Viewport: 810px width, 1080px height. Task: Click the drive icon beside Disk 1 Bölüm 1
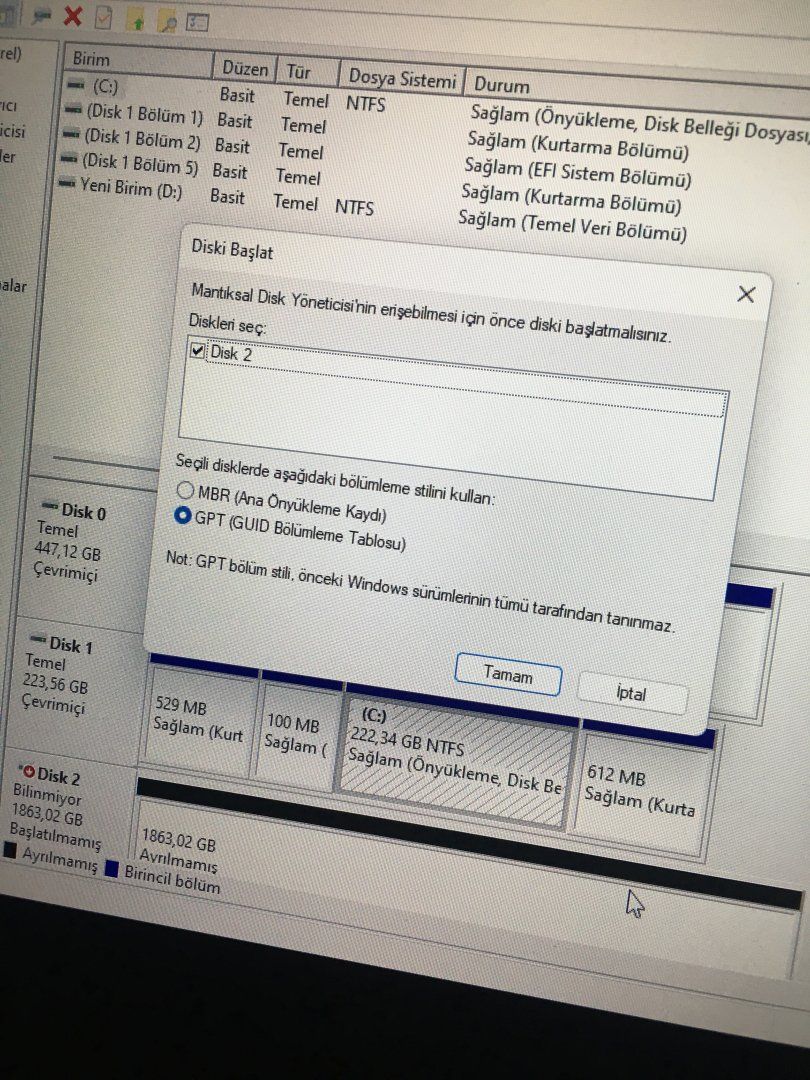pos(73,110)
